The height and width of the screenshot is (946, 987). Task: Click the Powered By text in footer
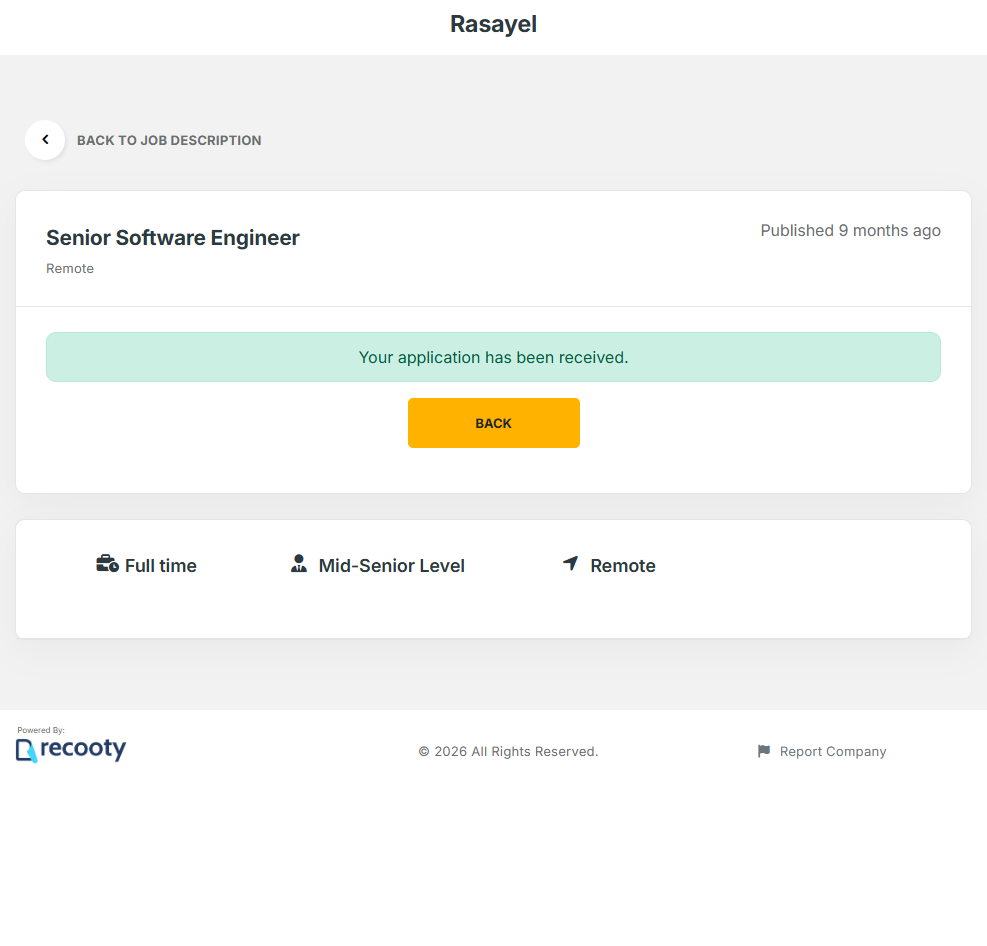coord(41,730)
